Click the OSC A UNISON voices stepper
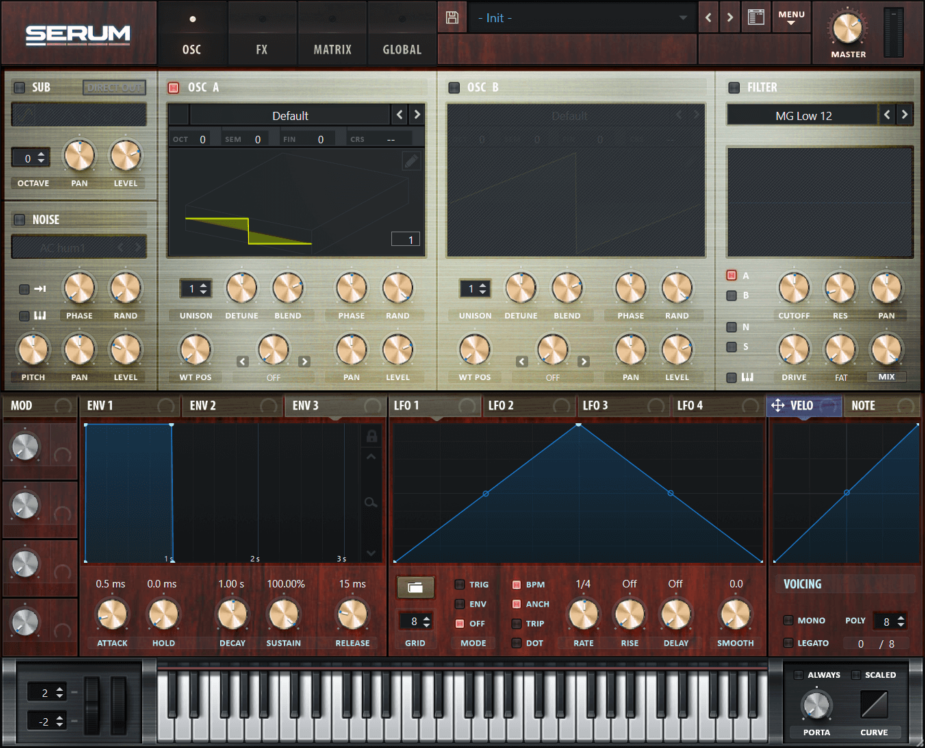Viewport: 925px width, 748px height. 196,288
